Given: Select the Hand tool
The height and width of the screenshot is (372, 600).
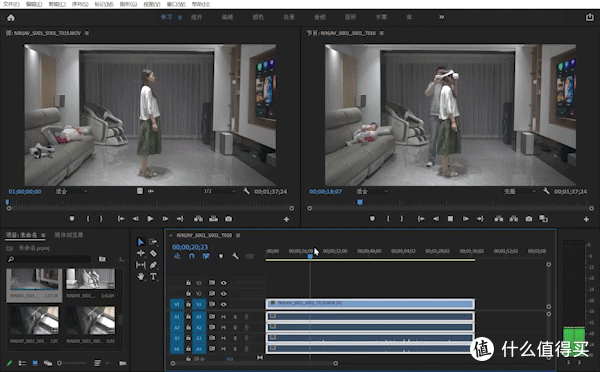Looking at the screenshot, I should (140, 276).
